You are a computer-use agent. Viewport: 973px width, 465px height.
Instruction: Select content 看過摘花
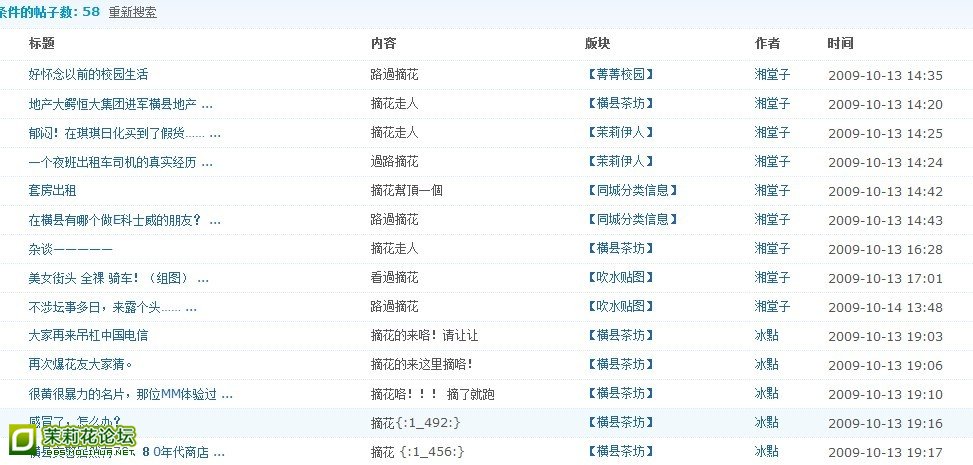394,278
